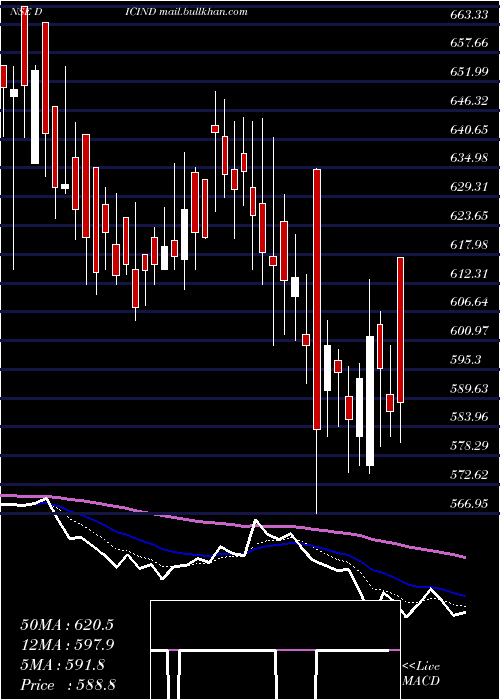Click the 572.62 price axis label
This screenshot has width=500, height=700.
469,475
